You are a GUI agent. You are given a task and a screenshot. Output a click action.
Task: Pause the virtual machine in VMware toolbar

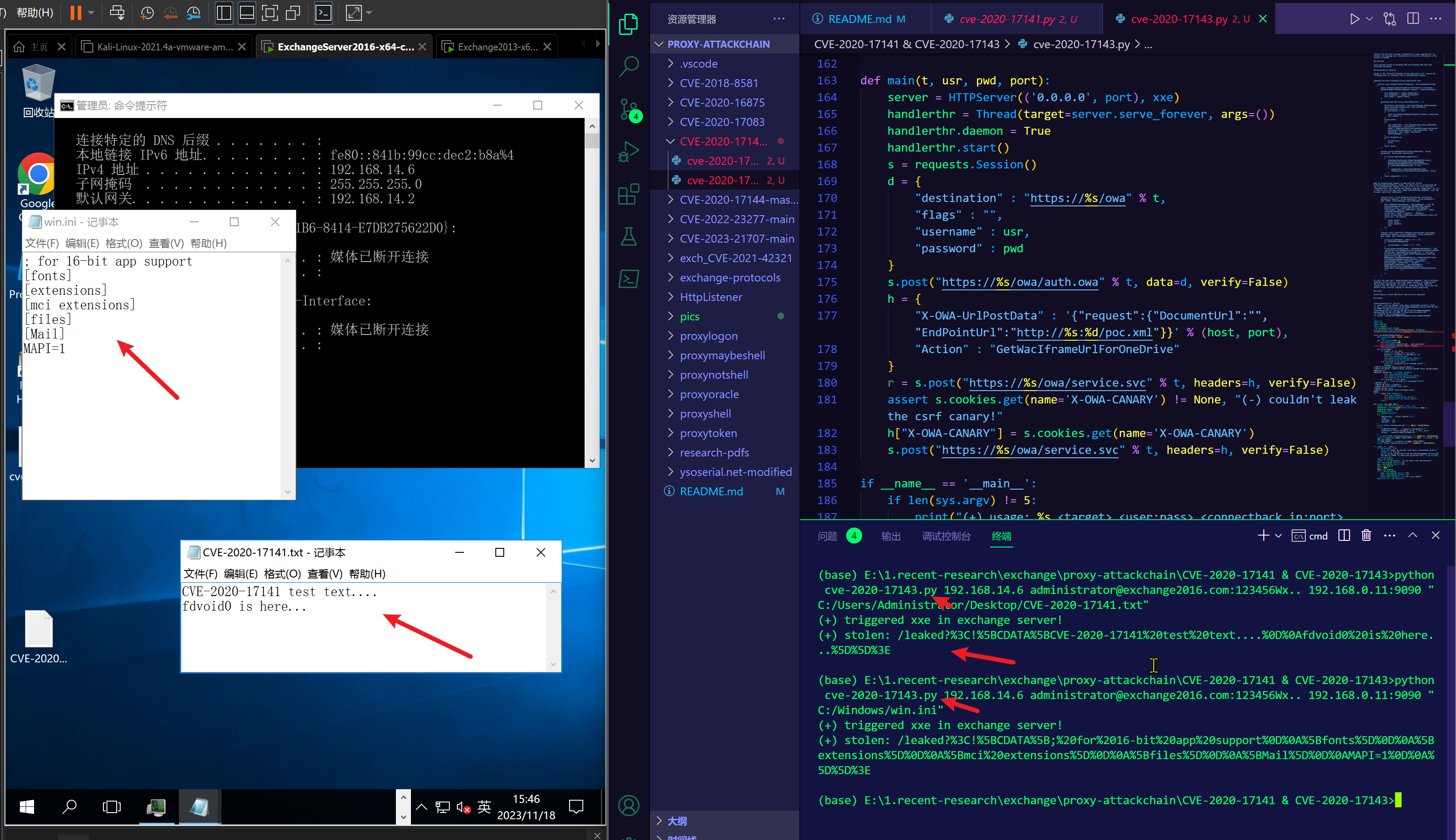coord(76,13)
